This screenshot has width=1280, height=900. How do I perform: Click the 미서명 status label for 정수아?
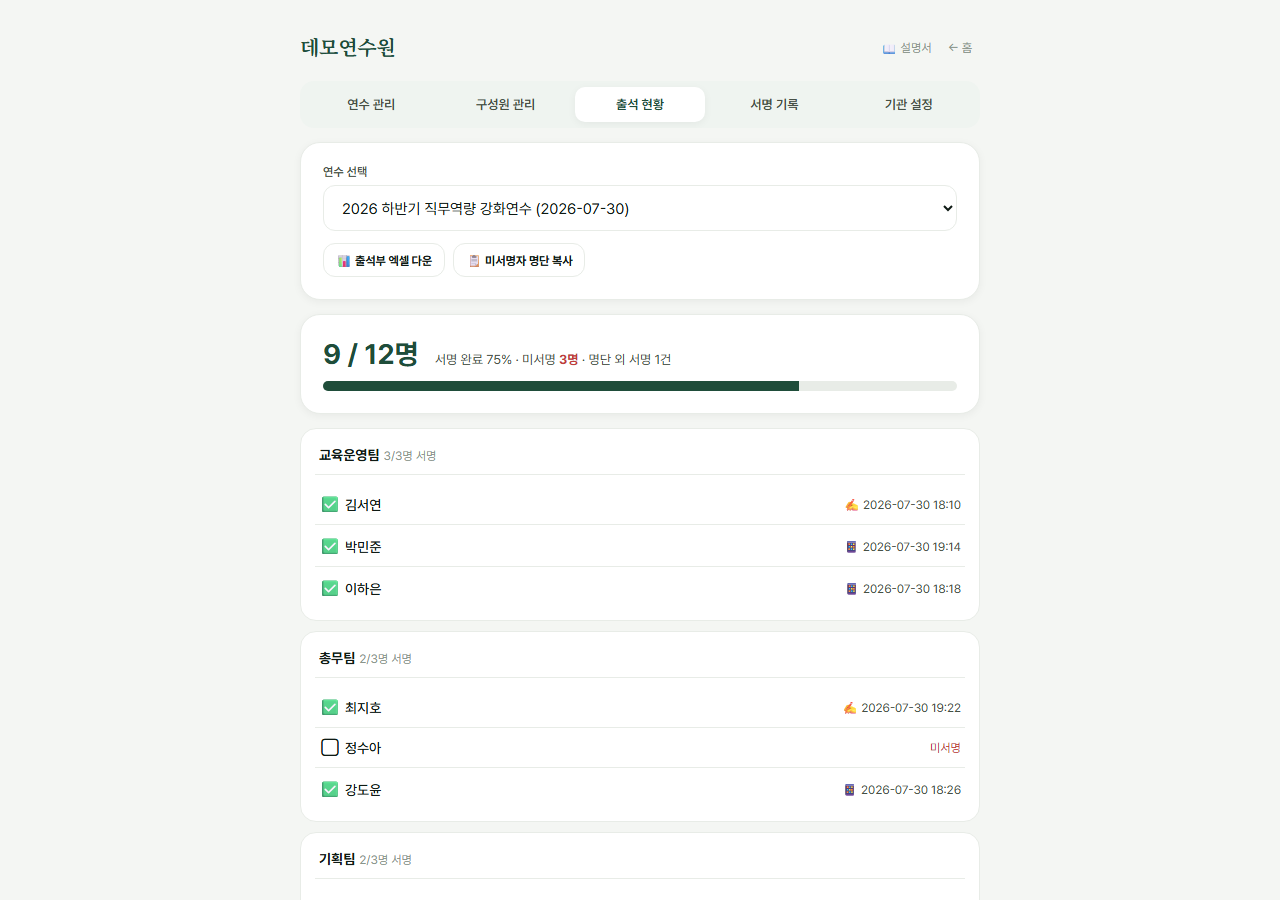click(x=945, y=748)
